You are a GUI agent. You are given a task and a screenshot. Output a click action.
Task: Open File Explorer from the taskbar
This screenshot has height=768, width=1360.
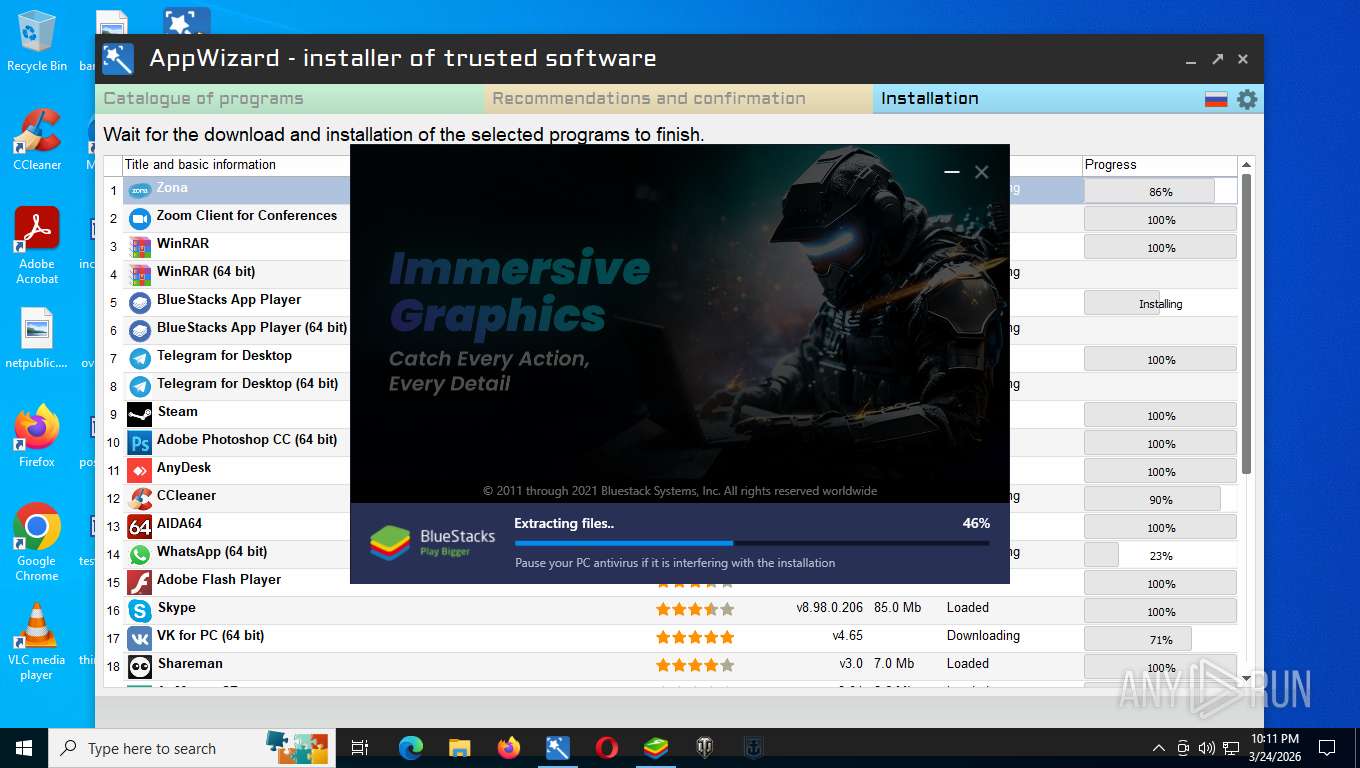click(x=459, y=748)
